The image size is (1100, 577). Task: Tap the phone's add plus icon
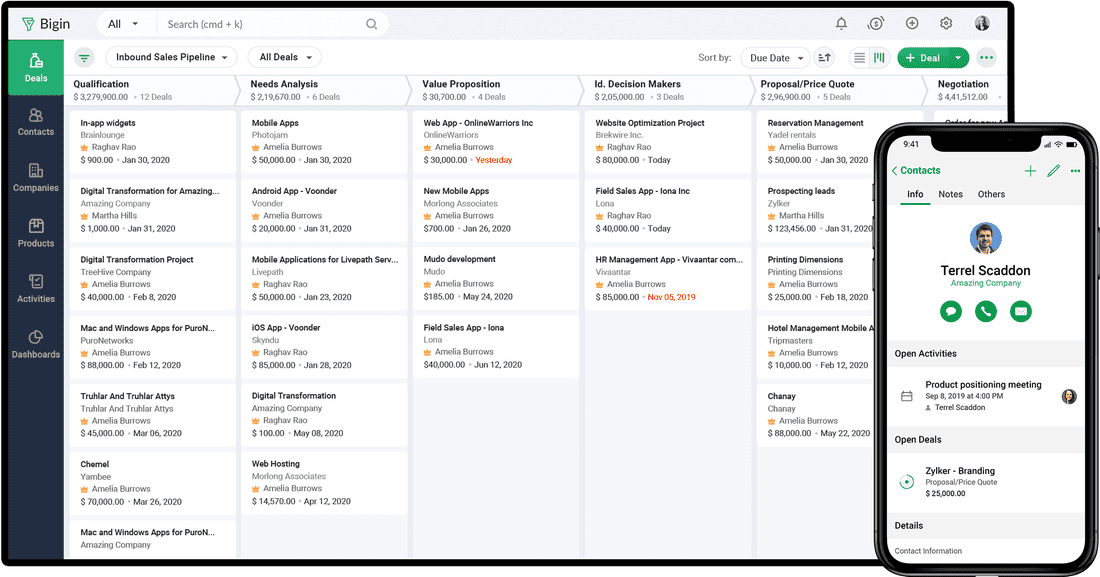pos(1030,171)
